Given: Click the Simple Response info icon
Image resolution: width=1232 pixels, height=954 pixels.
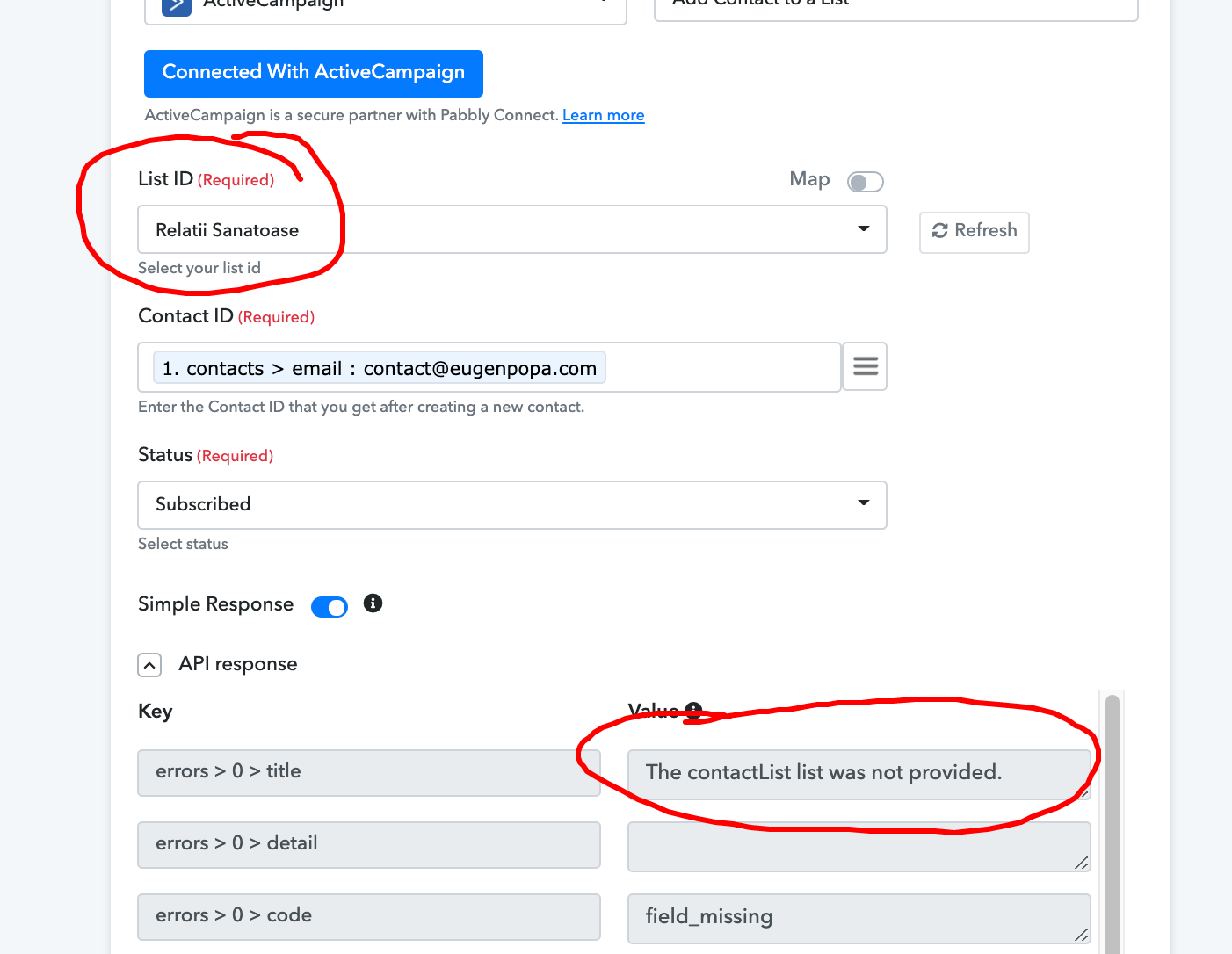Looking at the screenshot, I should pyautogui.click(x=373, y=603).
